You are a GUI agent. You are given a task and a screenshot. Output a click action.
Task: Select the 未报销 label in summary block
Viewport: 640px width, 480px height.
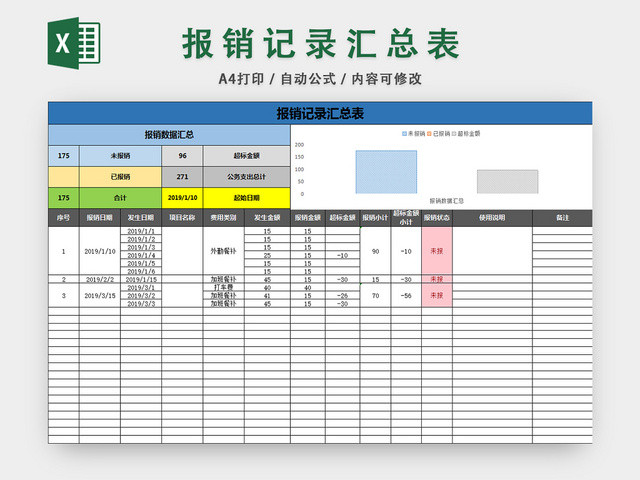click(x=120, y=156)
